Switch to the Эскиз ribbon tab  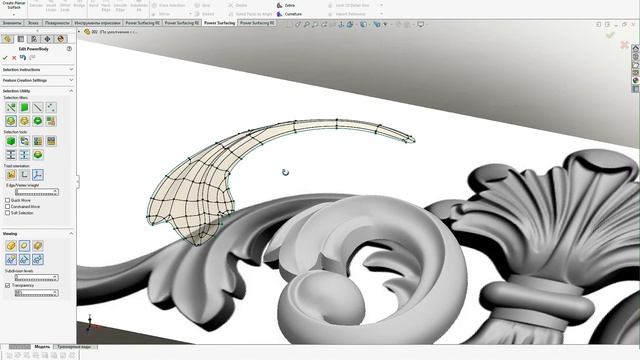(33, 23)
